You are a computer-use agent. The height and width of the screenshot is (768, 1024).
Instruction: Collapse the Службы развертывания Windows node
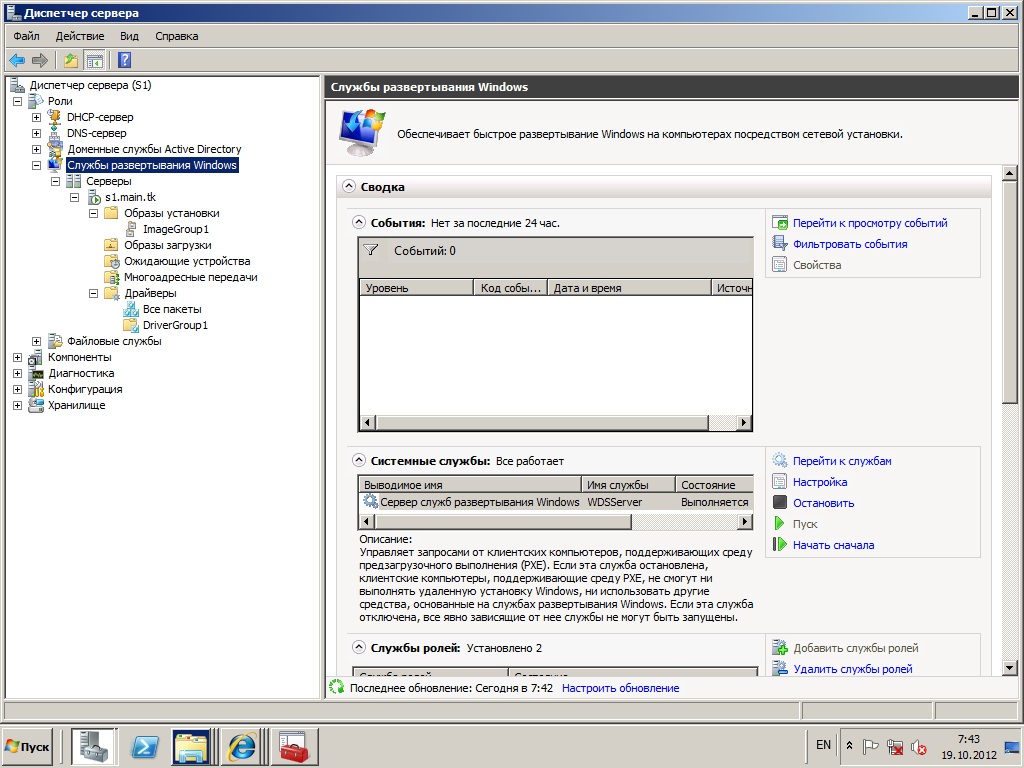click(37, 165)
